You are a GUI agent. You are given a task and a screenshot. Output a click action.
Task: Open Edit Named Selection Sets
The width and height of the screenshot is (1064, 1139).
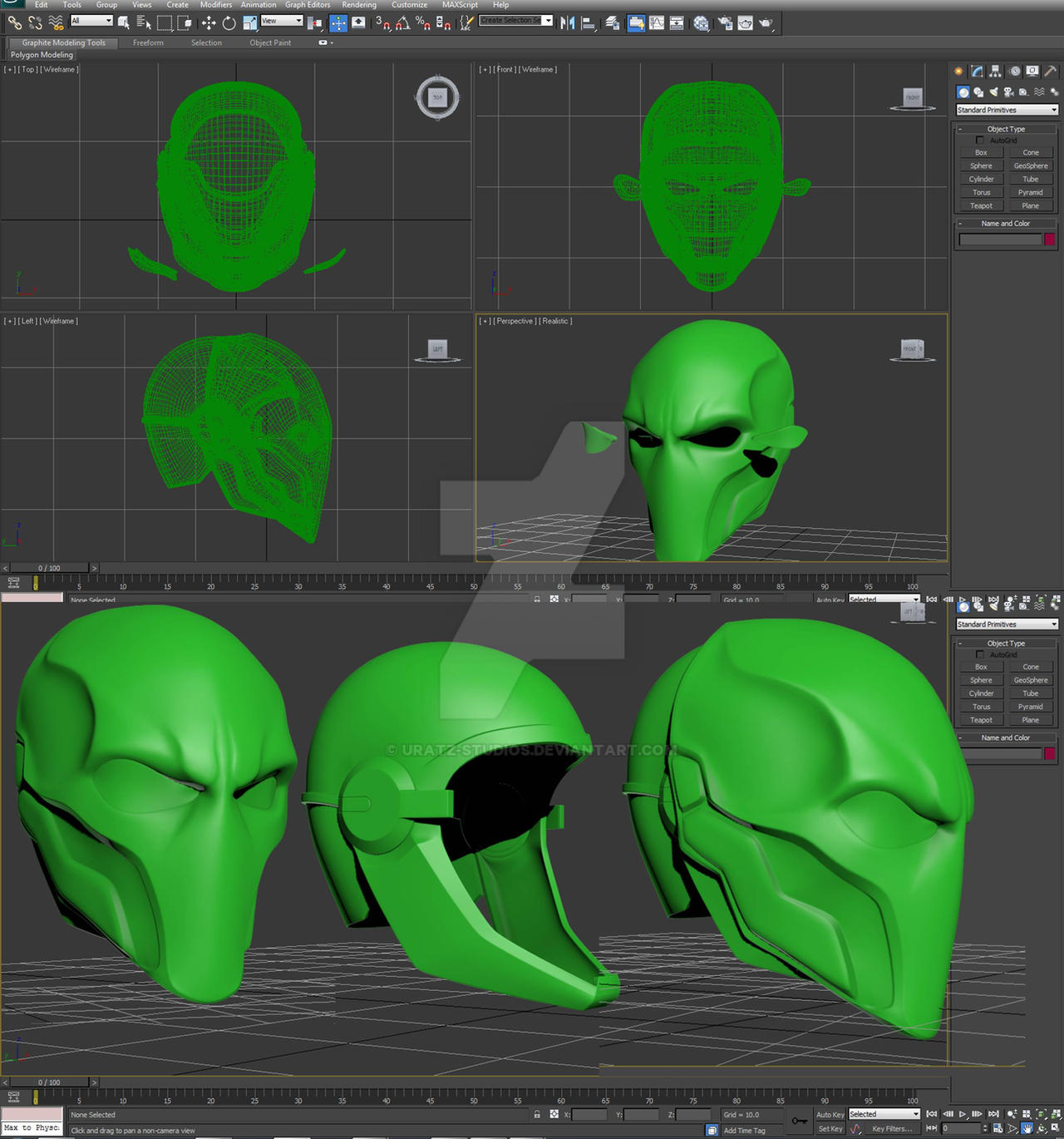466,22
